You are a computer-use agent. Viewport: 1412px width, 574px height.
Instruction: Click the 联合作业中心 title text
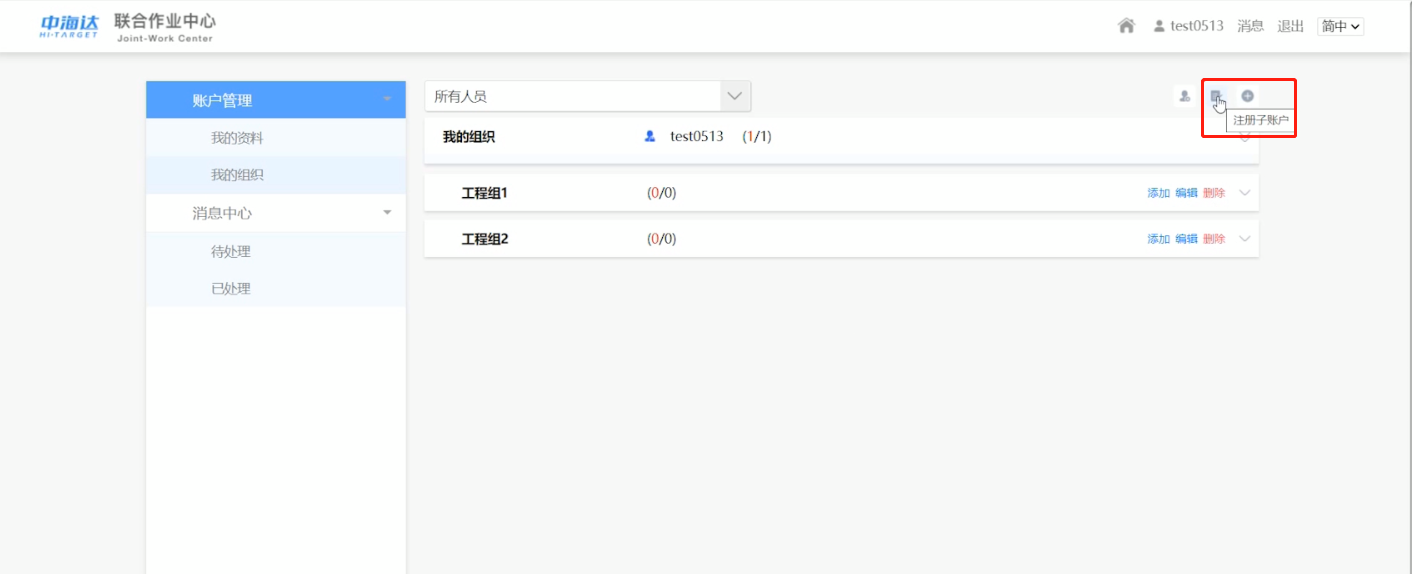(x=165, y=20)
